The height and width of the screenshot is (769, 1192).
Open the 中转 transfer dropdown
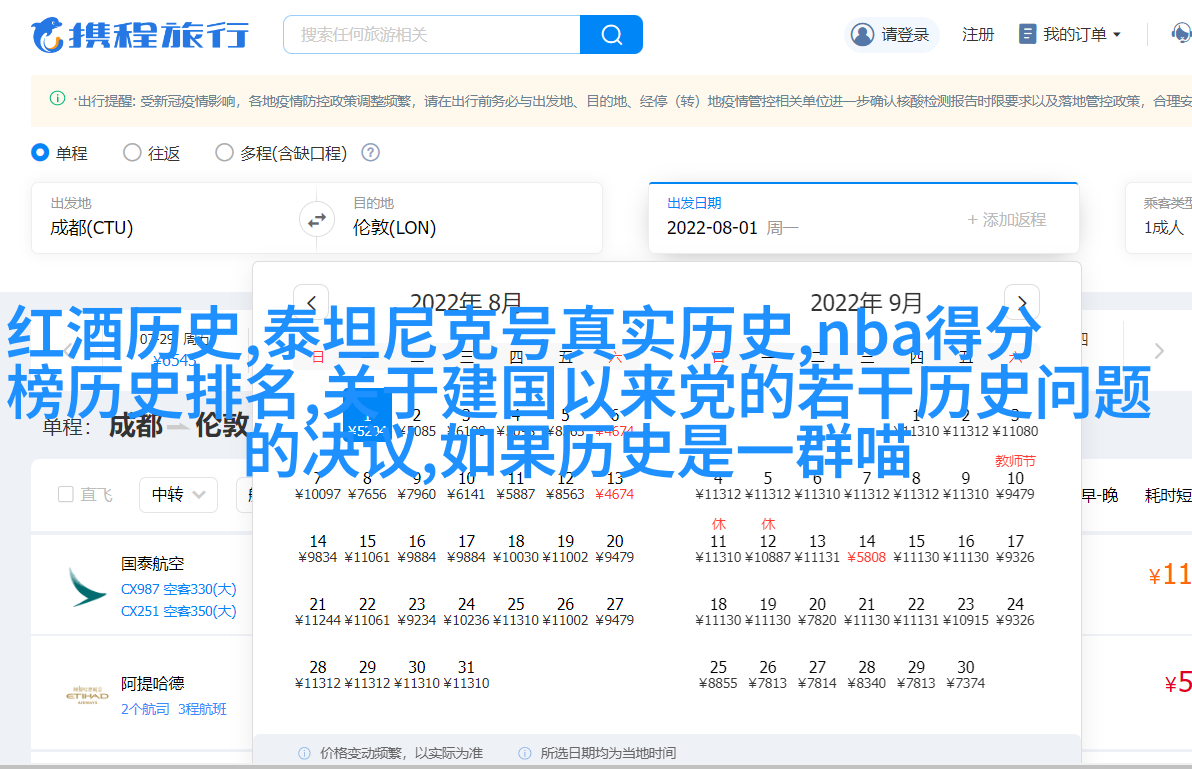tap(179, 495)
